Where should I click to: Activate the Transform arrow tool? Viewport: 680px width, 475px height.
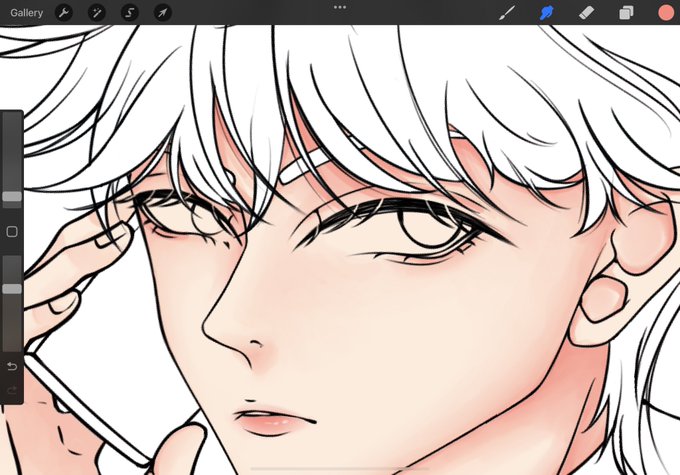(x=163, y=13)
